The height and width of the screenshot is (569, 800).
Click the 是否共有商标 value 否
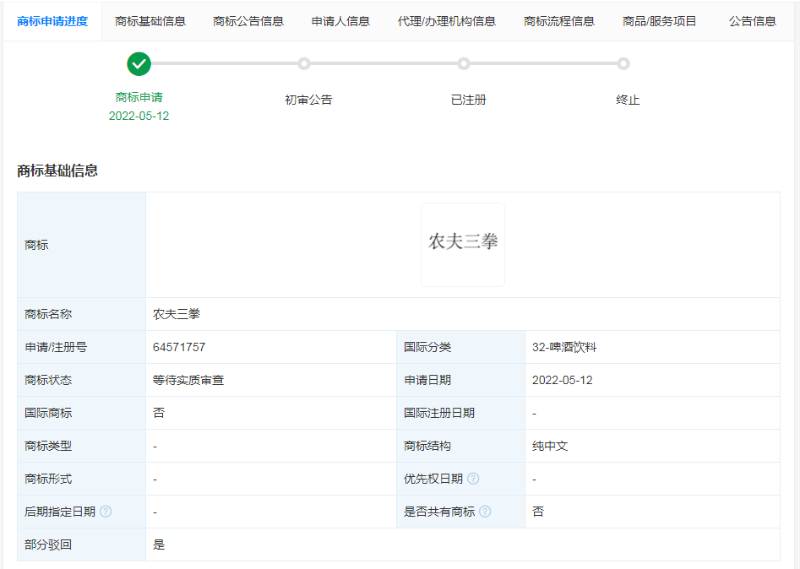click(x=538, y=512)
